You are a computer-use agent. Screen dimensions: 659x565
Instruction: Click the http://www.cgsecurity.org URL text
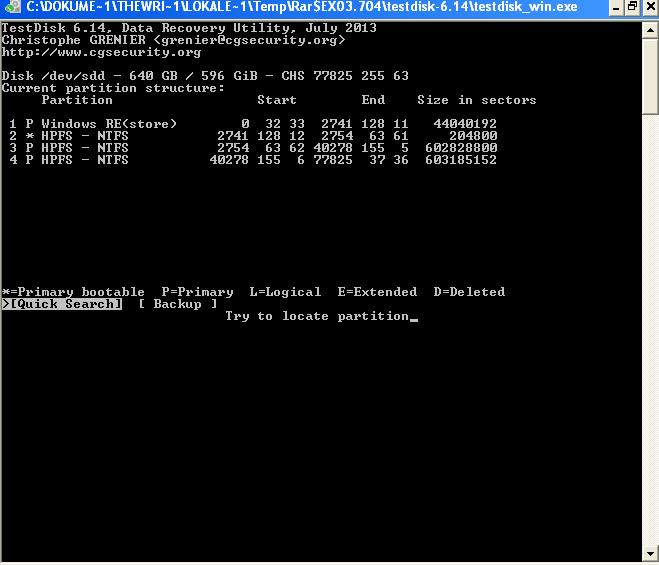[x=101, y=53]
